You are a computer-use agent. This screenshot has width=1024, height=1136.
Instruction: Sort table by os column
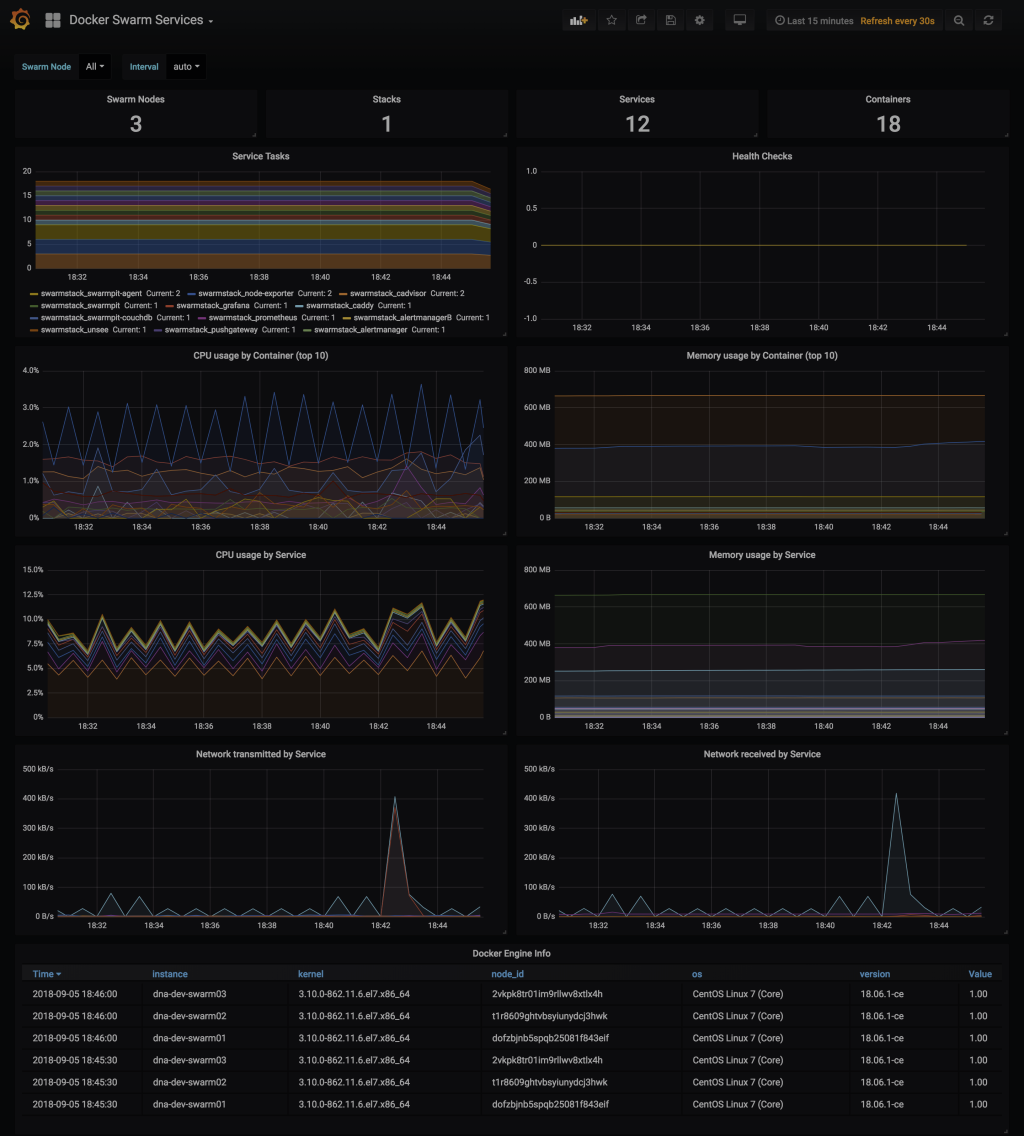click(697, 974)
